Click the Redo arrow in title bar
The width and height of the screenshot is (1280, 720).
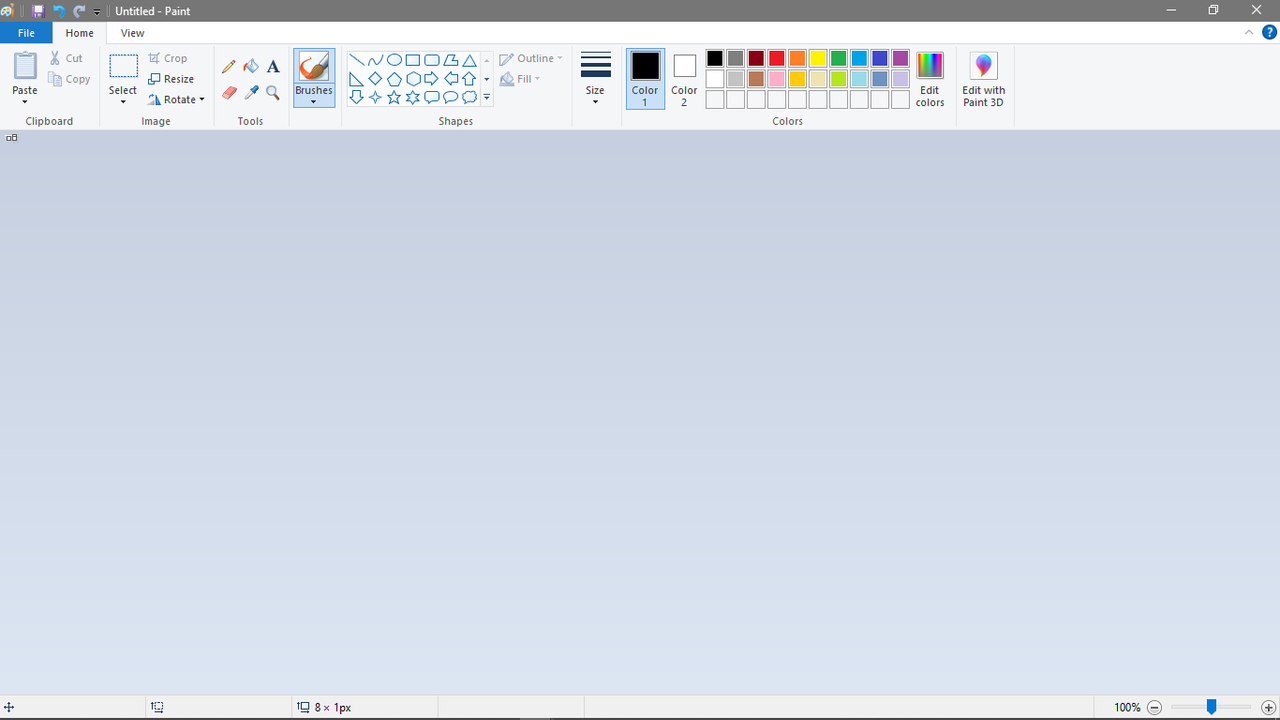coord(79,11)
